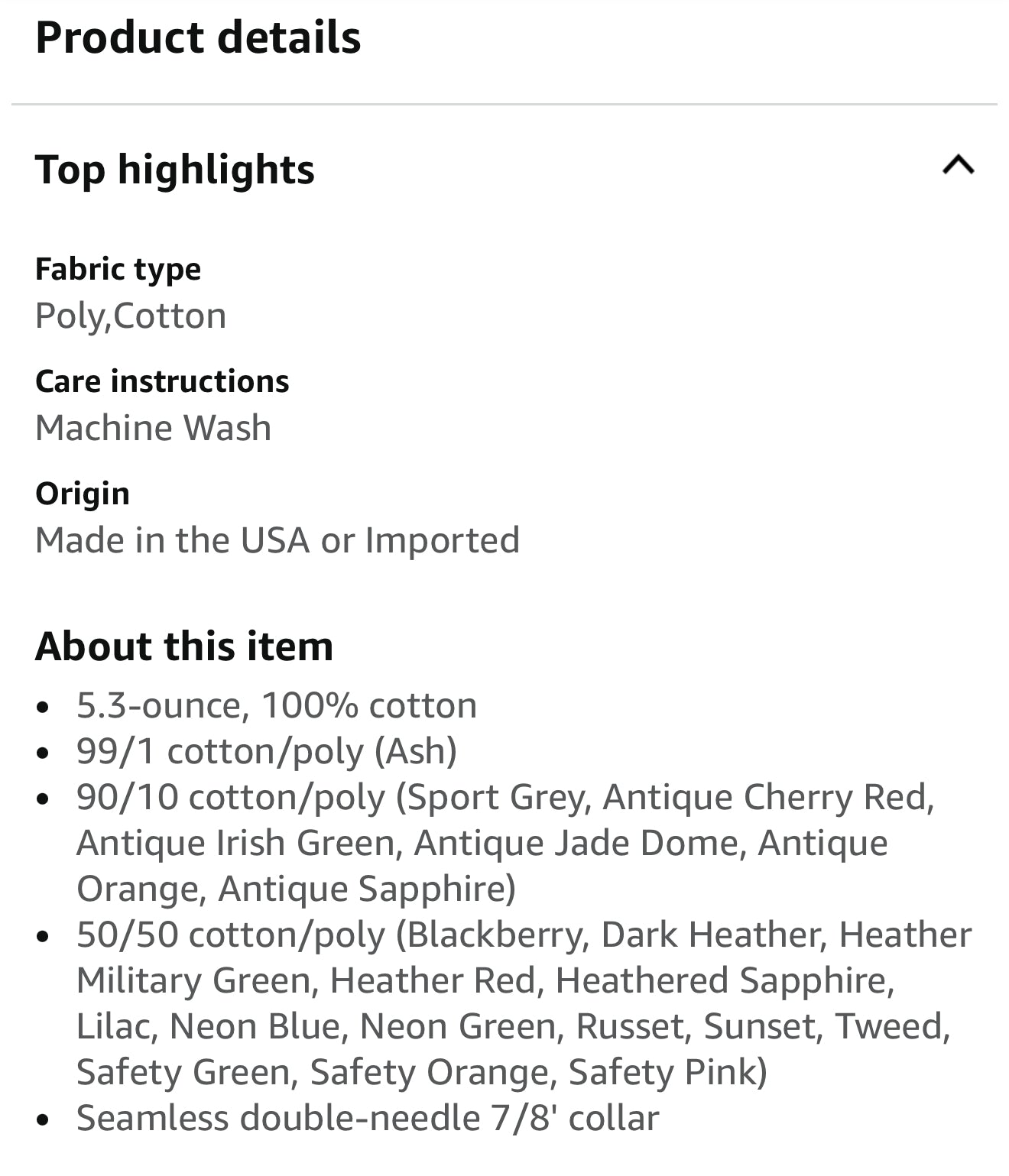This screenshot has height=1176, width=1009.
Task: Click the Safety Green, Safety Orange line
Action: 422,1072
